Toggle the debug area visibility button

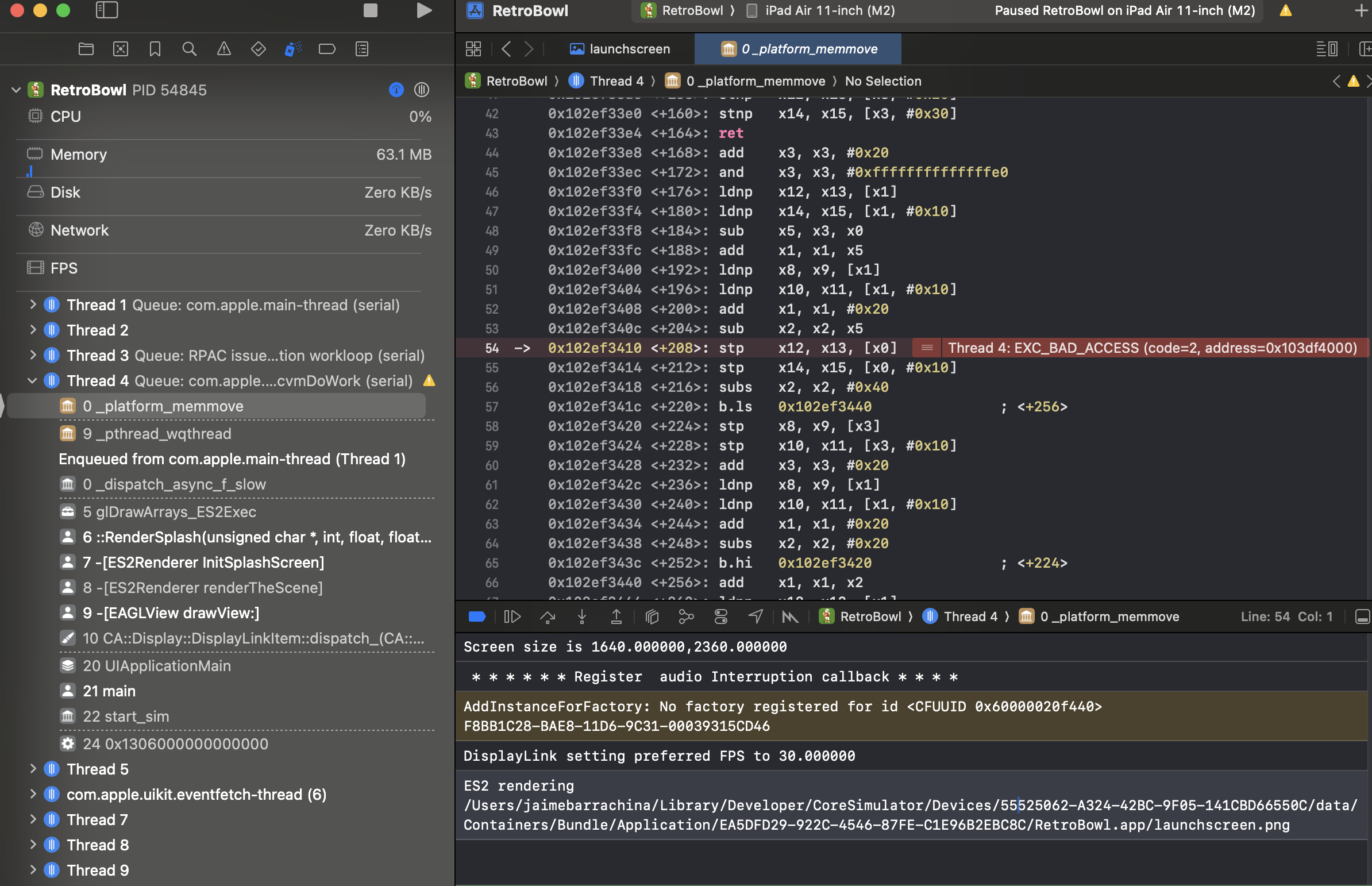coord(1362,617)
